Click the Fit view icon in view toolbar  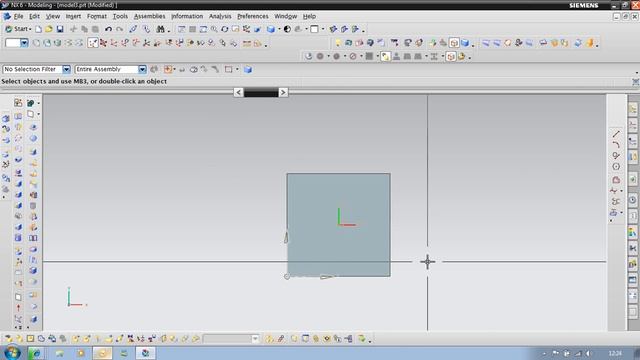(x=182, y=29)
